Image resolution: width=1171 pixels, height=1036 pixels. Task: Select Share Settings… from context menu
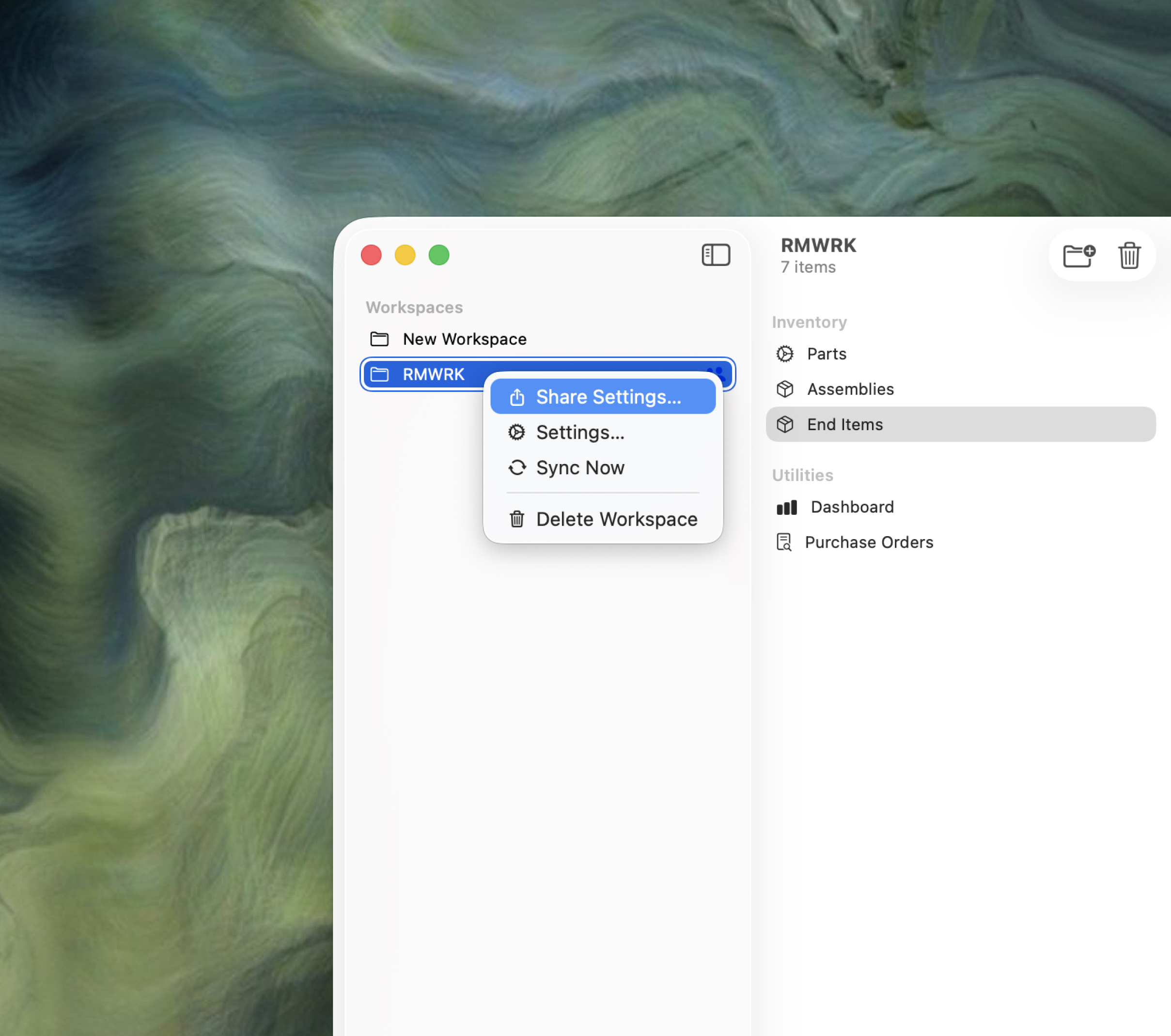pos(608,397)
